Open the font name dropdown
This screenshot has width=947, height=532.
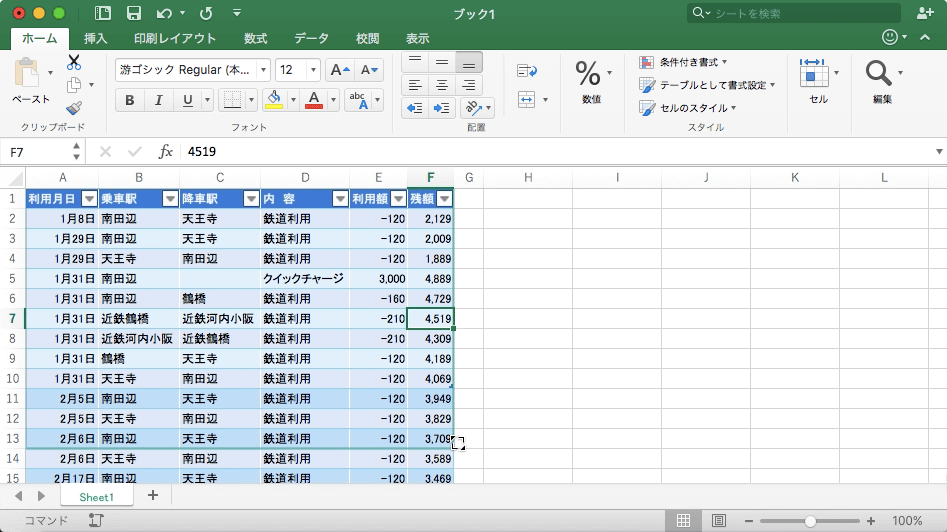tap(263, 70)
